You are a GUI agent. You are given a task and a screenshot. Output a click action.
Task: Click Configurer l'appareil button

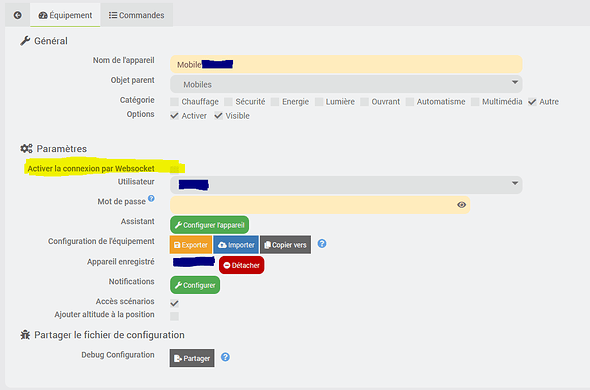210,225
